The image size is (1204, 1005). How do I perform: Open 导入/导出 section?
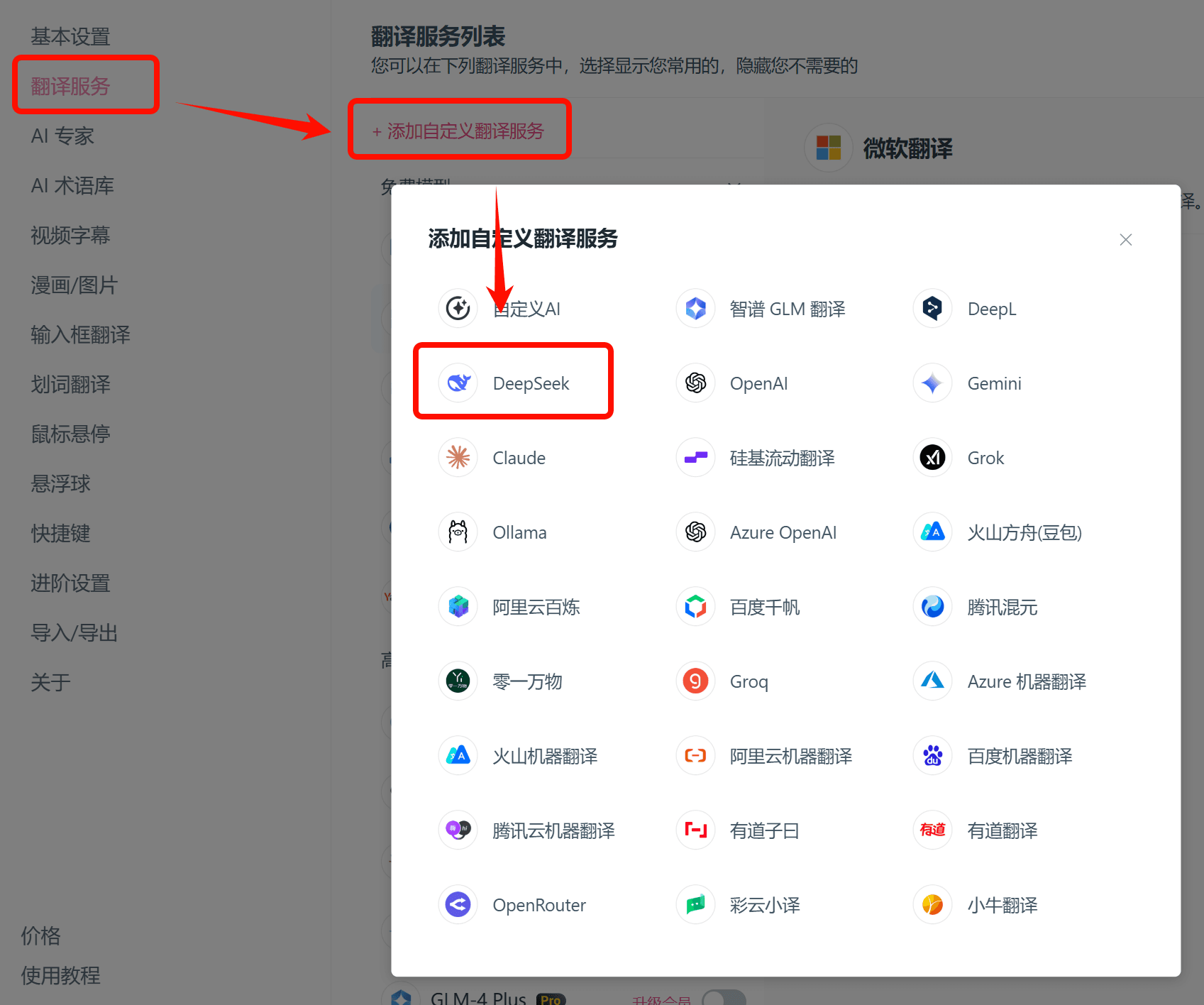point(74,633)
